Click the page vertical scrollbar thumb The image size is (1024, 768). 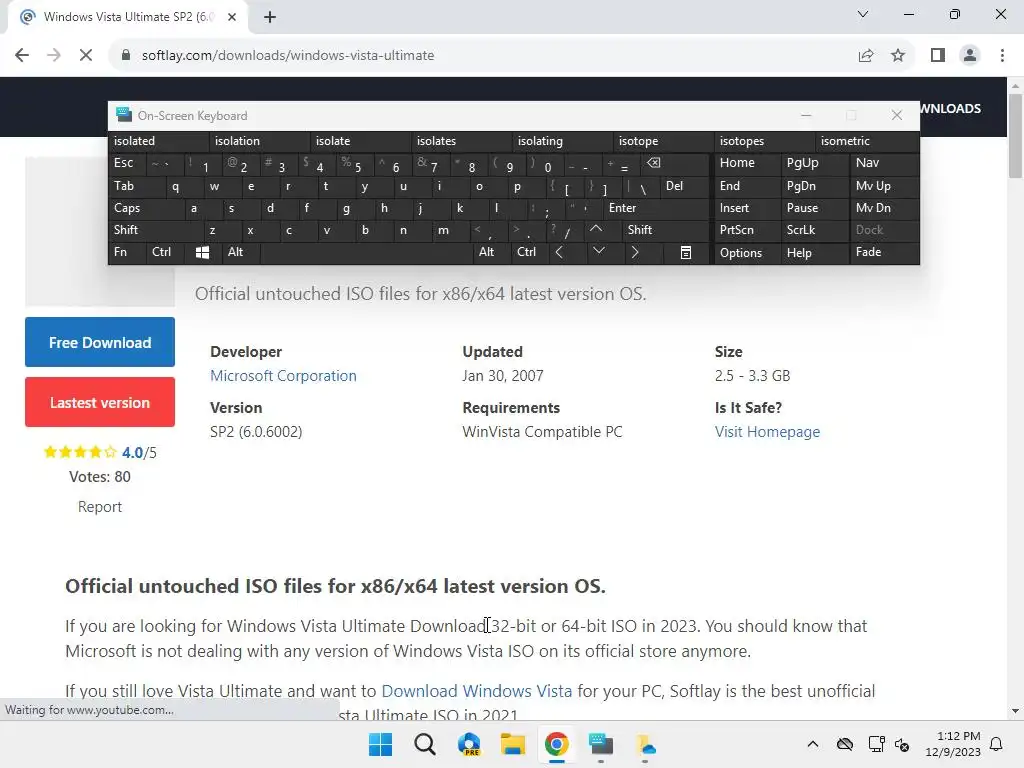click(x=1015, y=135)
